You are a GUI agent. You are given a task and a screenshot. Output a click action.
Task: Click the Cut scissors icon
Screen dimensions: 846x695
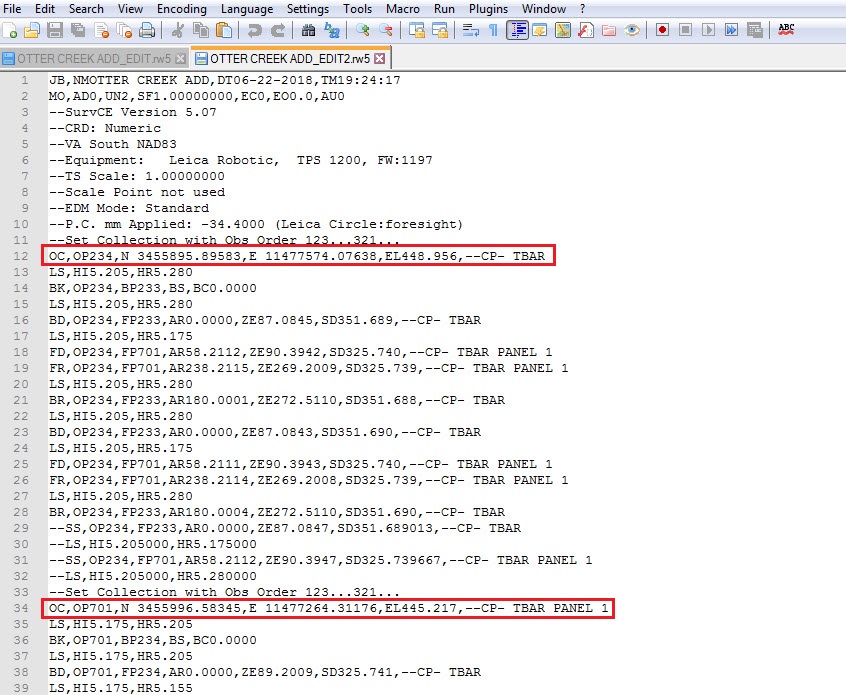[178, 30]
